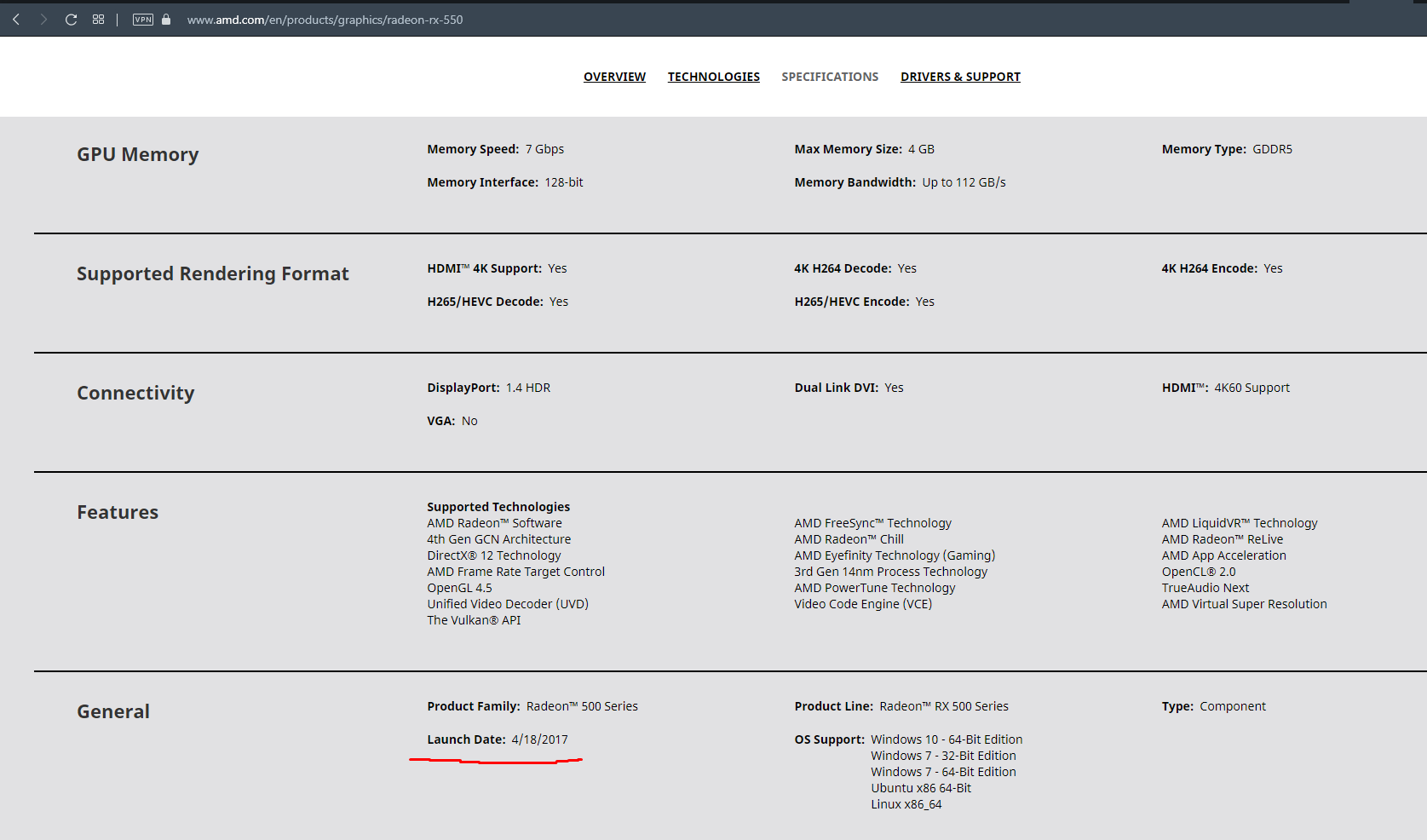Click Product Family Radeon 500 Series
This screenshot has height=840, width=1427.
(532, 706)
